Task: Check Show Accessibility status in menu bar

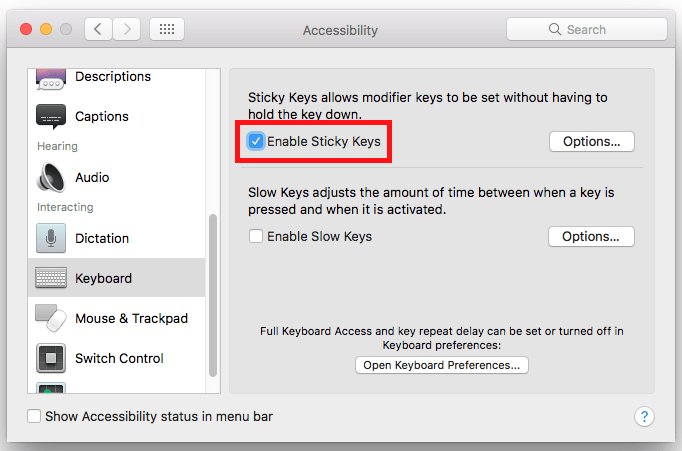Action: coord(34,416)
